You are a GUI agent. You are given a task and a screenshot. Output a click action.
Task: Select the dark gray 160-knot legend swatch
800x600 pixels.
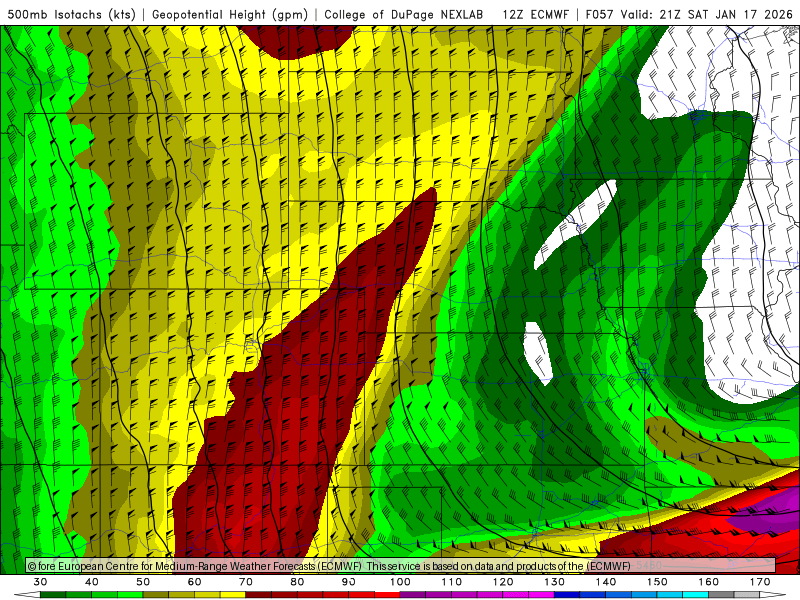(x=720, y=595)
